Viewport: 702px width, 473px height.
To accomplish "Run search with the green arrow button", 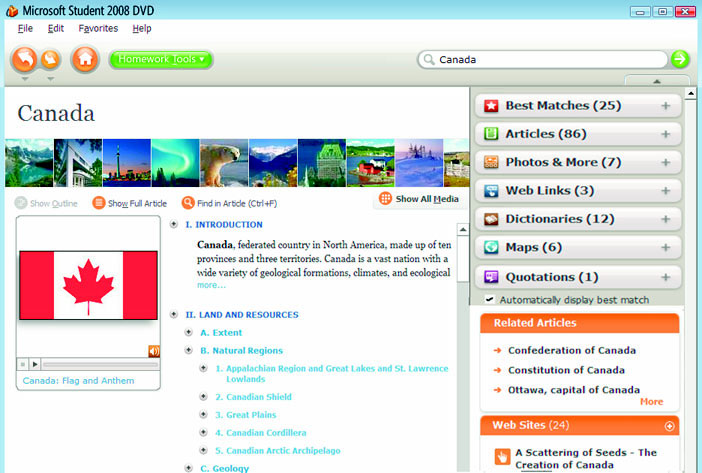I will tap(680, 59).
